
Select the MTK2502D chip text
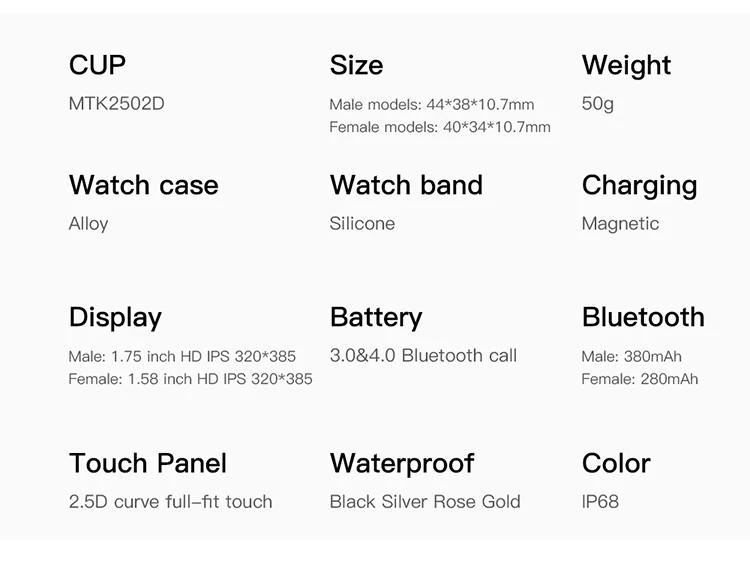116,103
